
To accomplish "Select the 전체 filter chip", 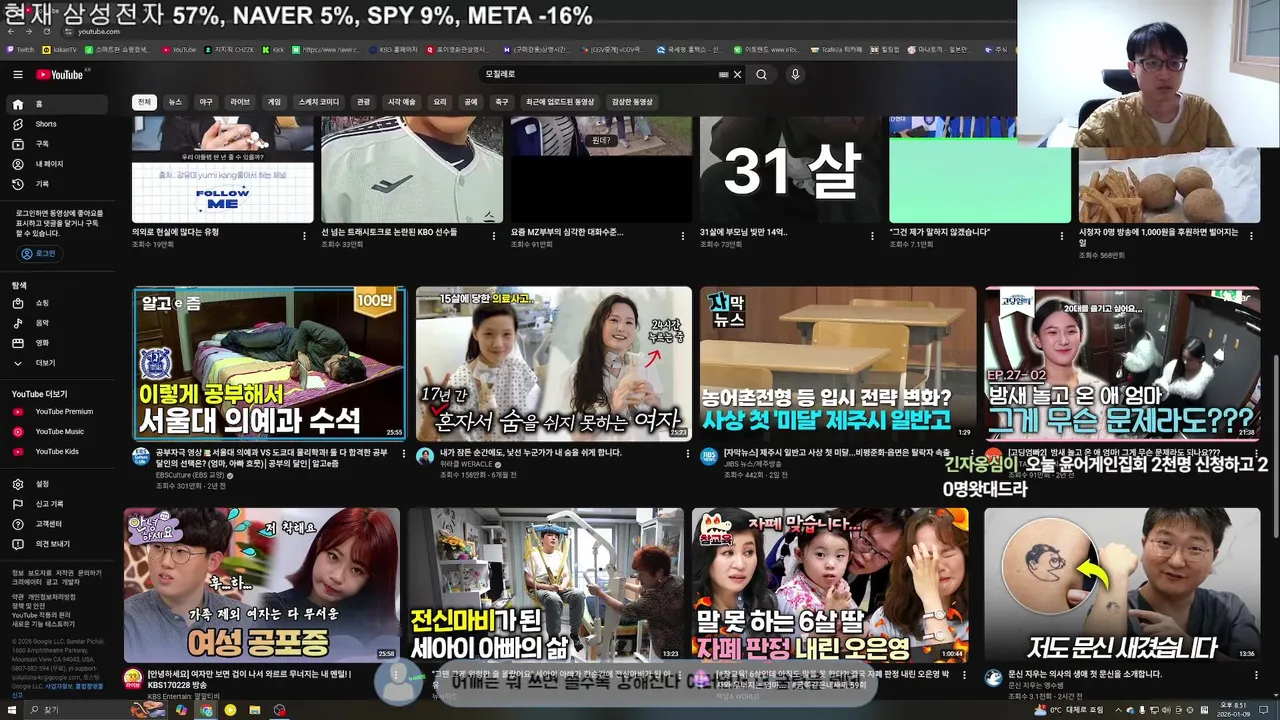I will 144,102.
